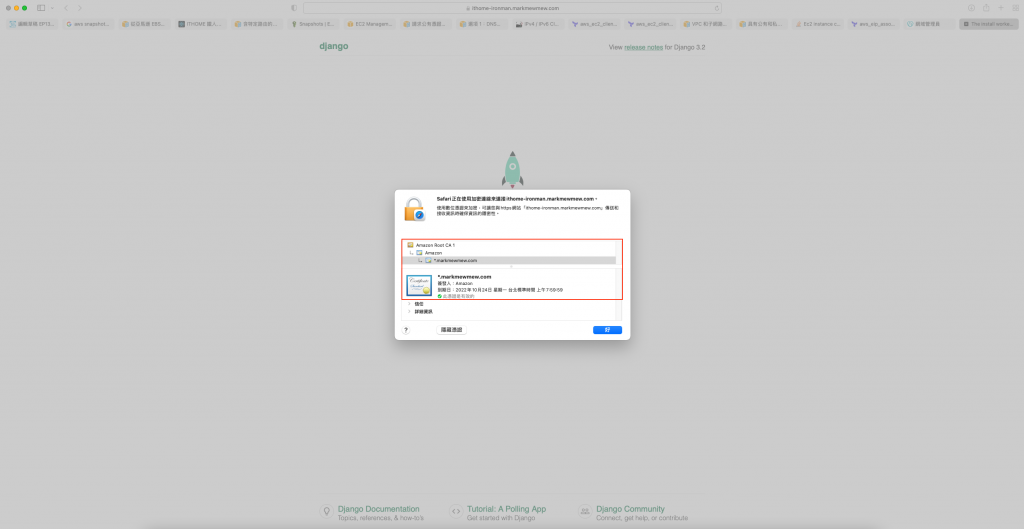The height and width of the screenshot is (529, 1024).
Task: Click the green valid-certificate check icon
Action: (x=440, y=297)
